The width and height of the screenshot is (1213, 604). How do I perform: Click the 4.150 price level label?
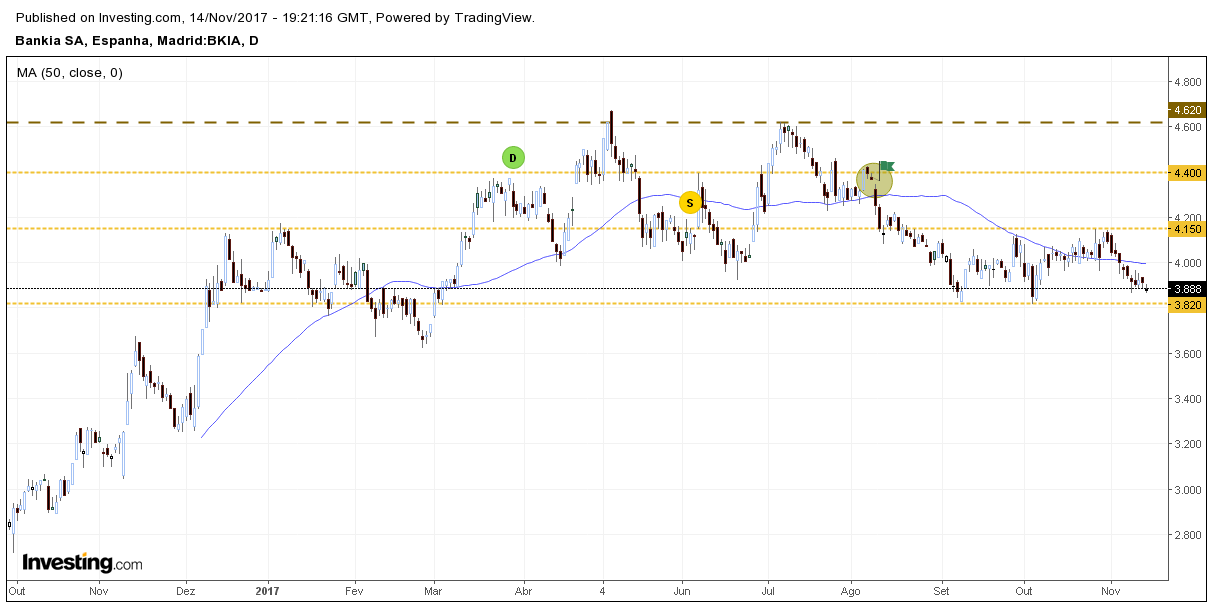(1186, 229)
